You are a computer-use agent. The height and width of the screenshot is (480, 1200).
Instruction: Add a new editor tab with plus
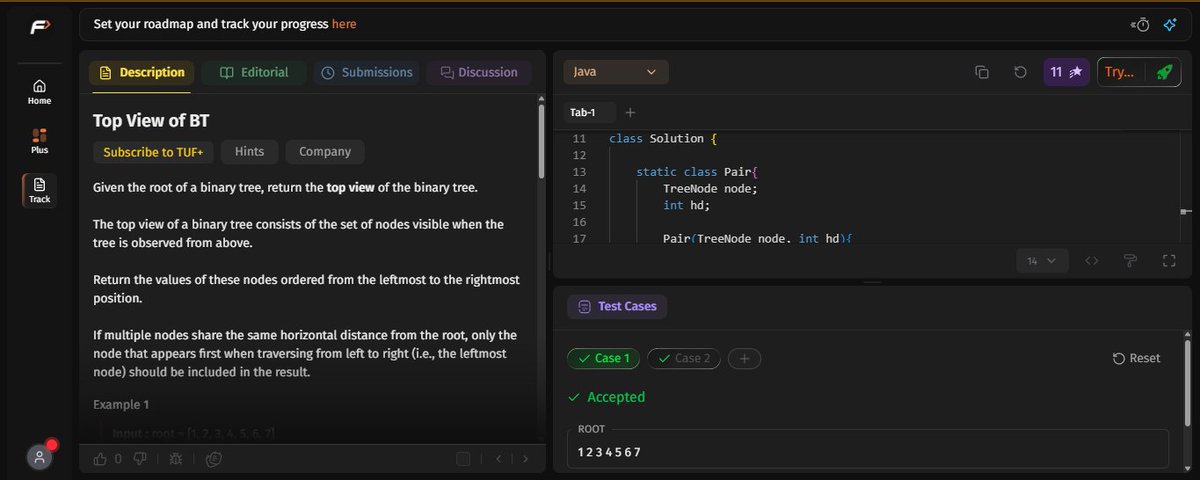coord(630,112)
